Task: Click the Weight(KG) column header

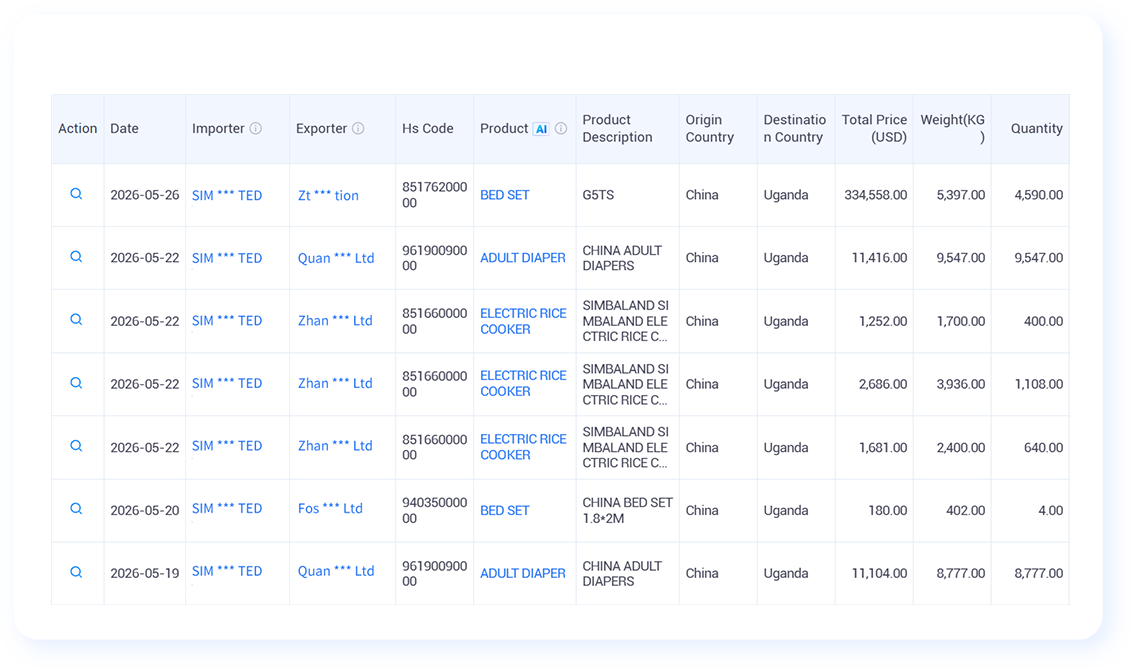Action: pyautogui.click(x=953, y=128)
